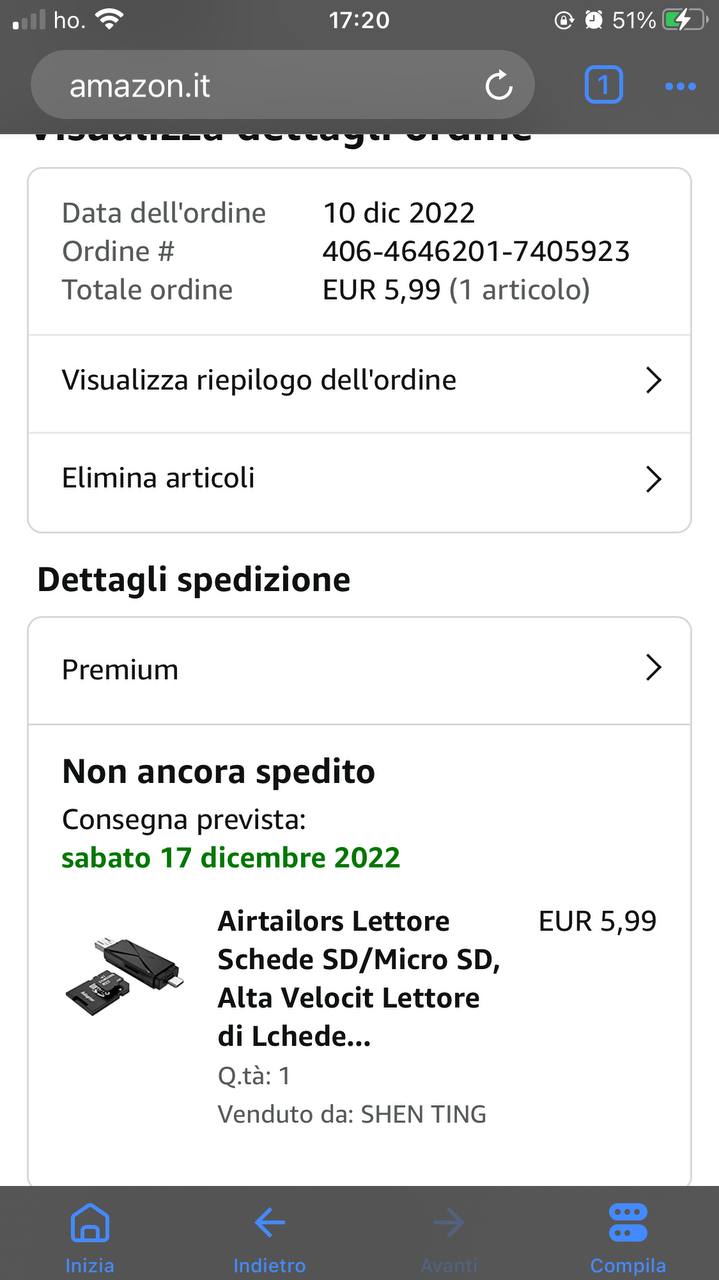Expand the Premium shipping chevron
The height and width of the screenshot is (1280, 719).
[x=653, y=668]
